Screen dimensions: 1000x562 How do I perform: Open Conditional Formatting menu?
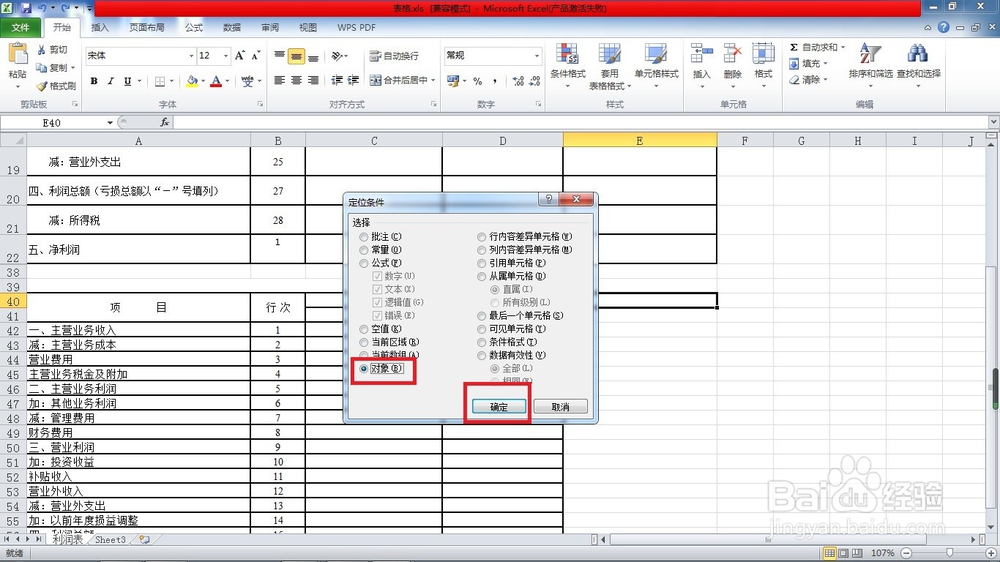pyautogui.click(x=568, y=66)
